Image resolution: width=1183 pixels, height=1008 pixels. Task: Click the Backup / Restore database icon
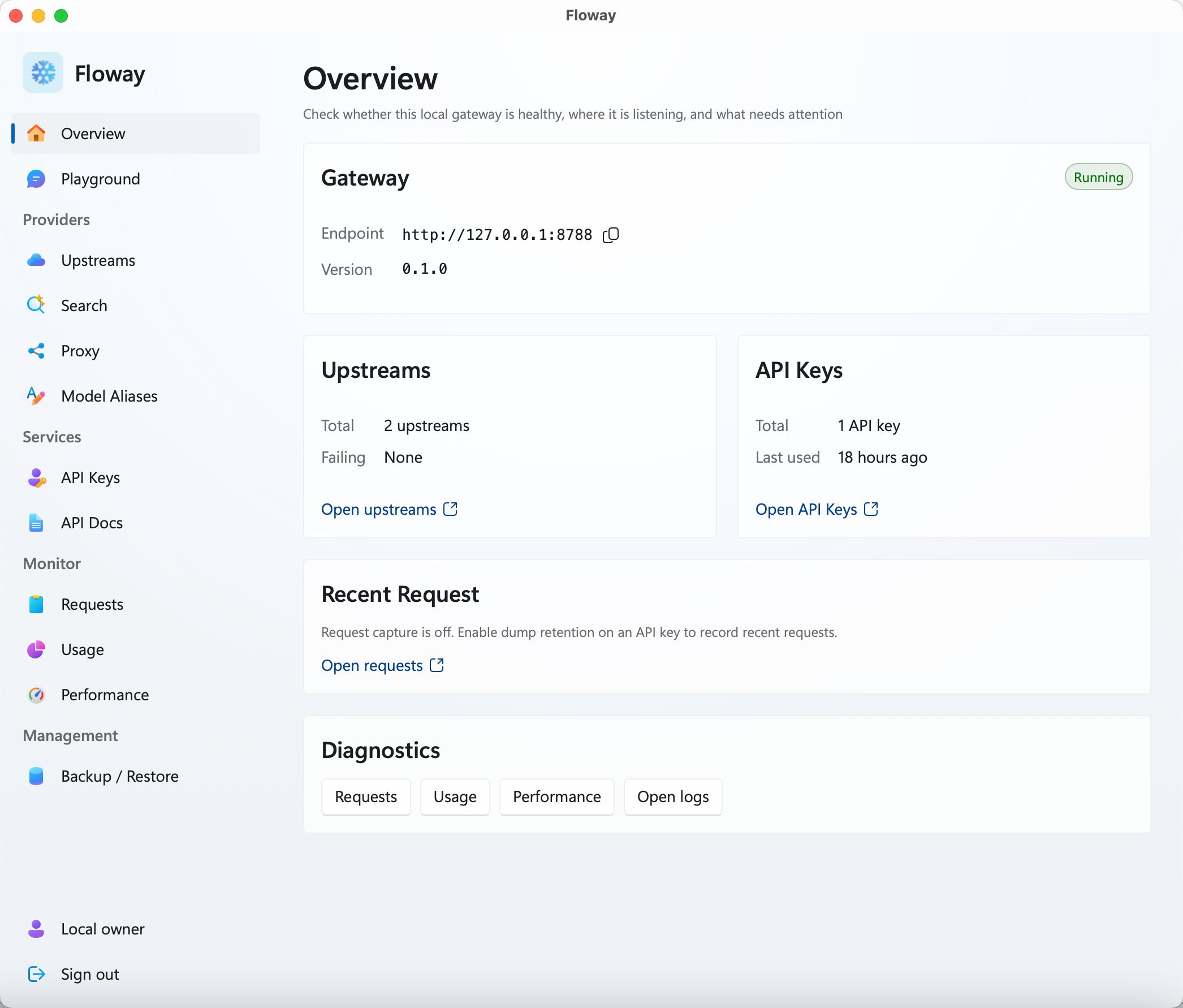click(x=36, y=776)
